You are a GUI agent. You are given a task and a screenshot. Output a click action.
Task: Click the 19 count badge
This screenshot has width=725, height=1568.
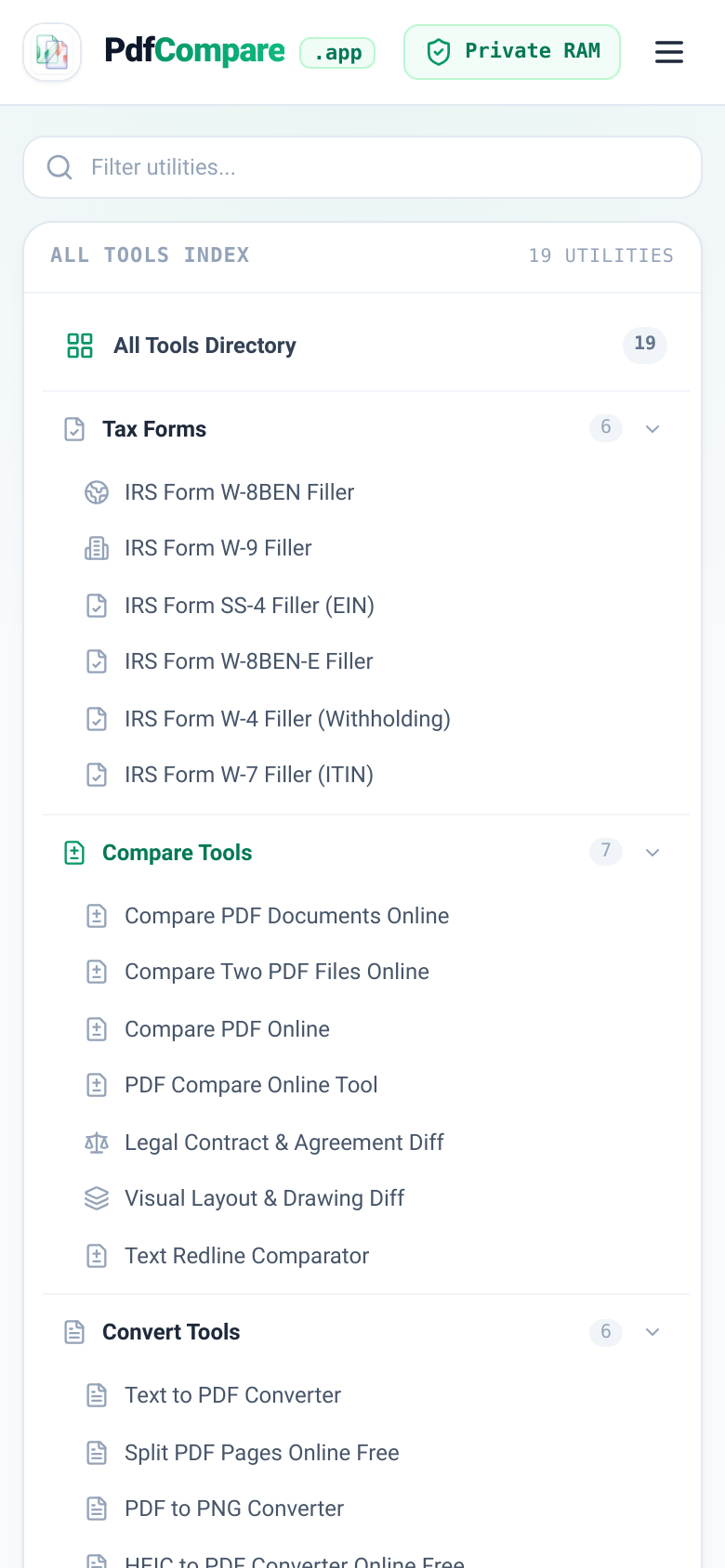(645, 345)
